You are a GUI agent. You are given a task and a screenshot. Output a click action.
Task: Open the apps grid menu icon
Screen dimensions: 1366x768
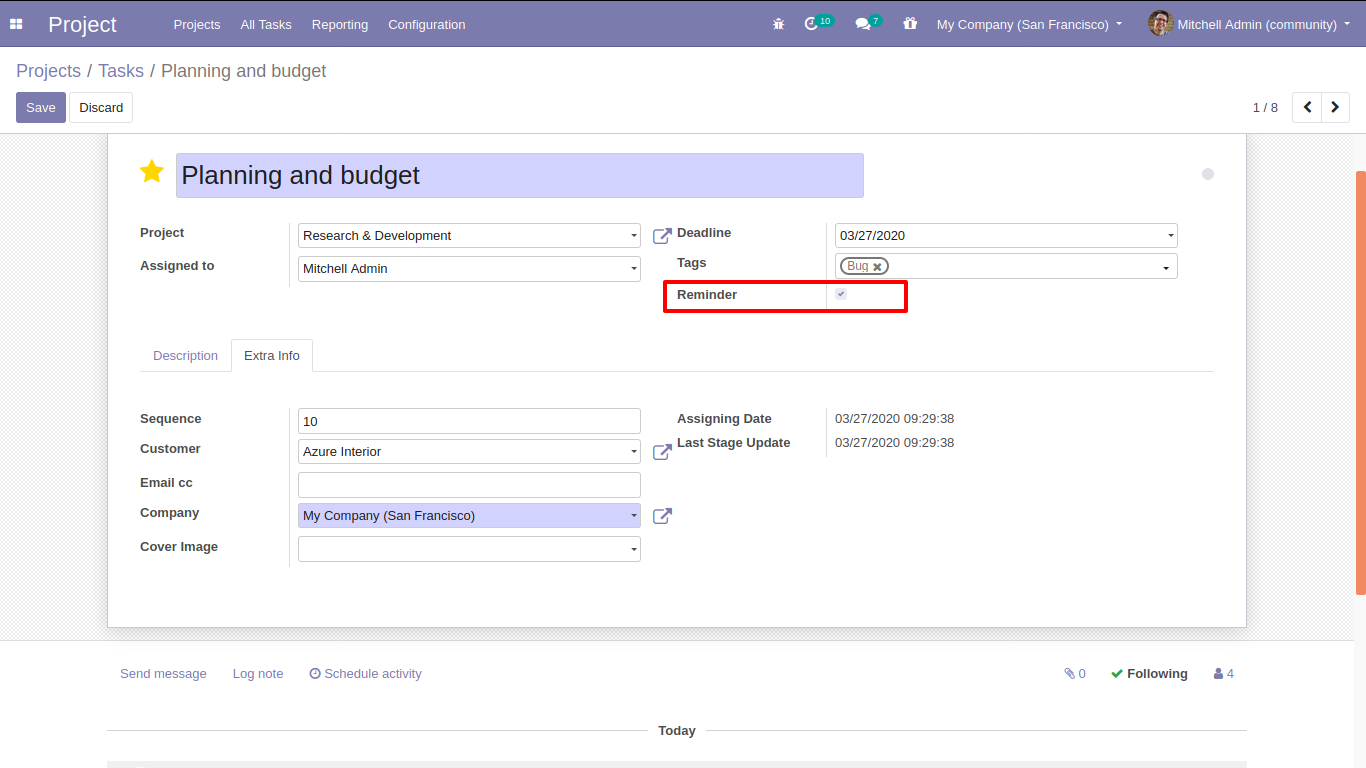point(16,24)
